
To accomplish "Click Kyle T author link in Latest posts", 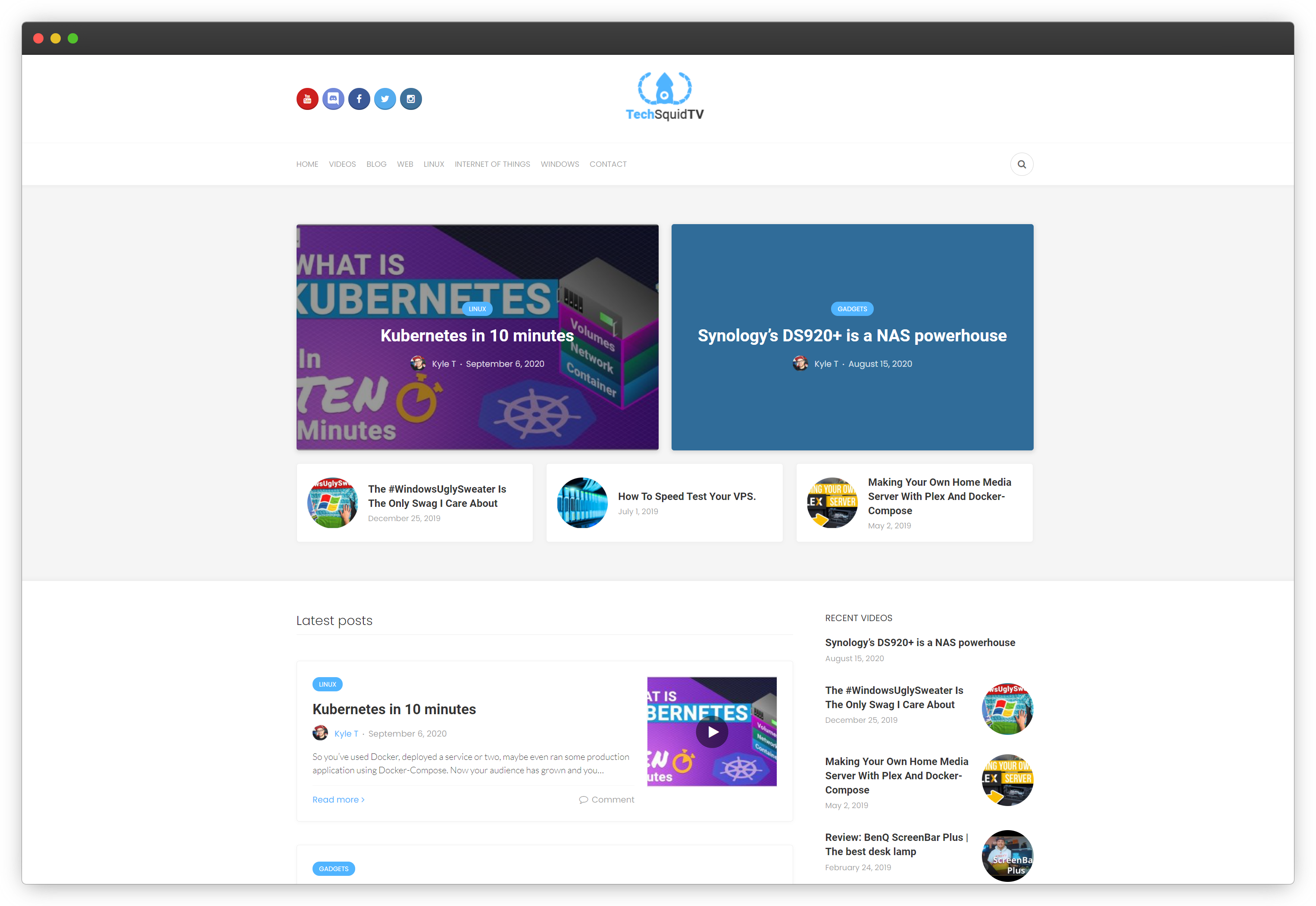I will click(x=346, y=734).
